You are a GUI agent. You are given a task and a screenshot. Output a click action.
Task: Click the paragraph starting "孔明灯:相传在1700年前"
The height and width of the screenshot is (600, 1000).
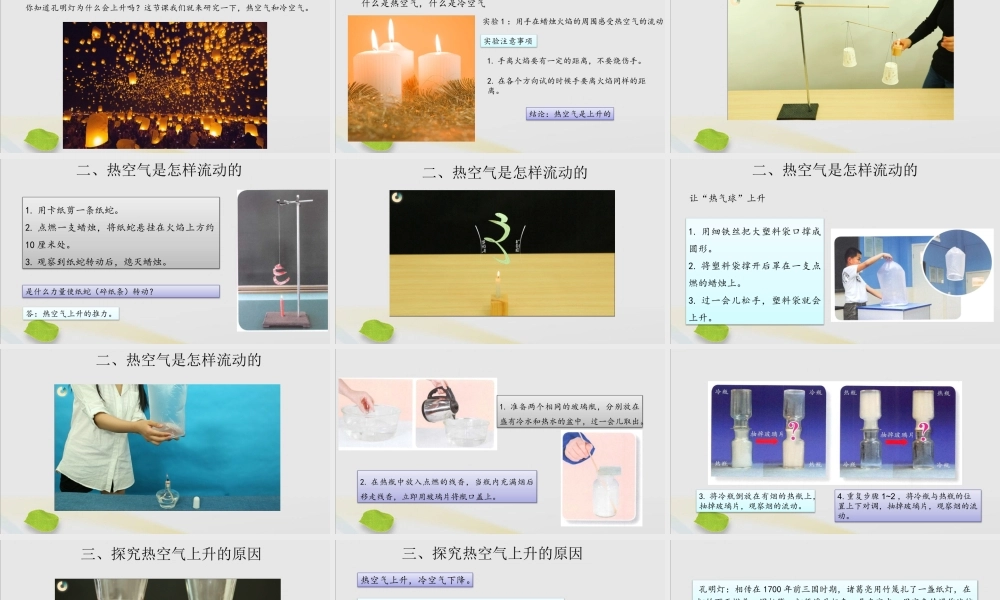click(835, 590)
